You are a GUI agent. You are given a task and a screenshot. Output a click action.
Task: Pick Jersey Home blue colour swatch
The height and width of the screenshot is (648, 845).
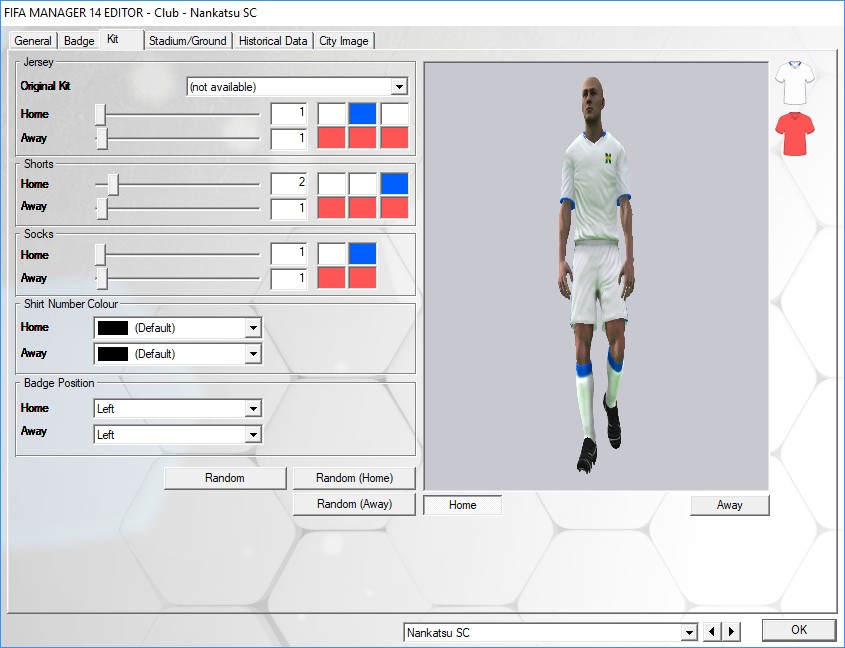(363, 114)
